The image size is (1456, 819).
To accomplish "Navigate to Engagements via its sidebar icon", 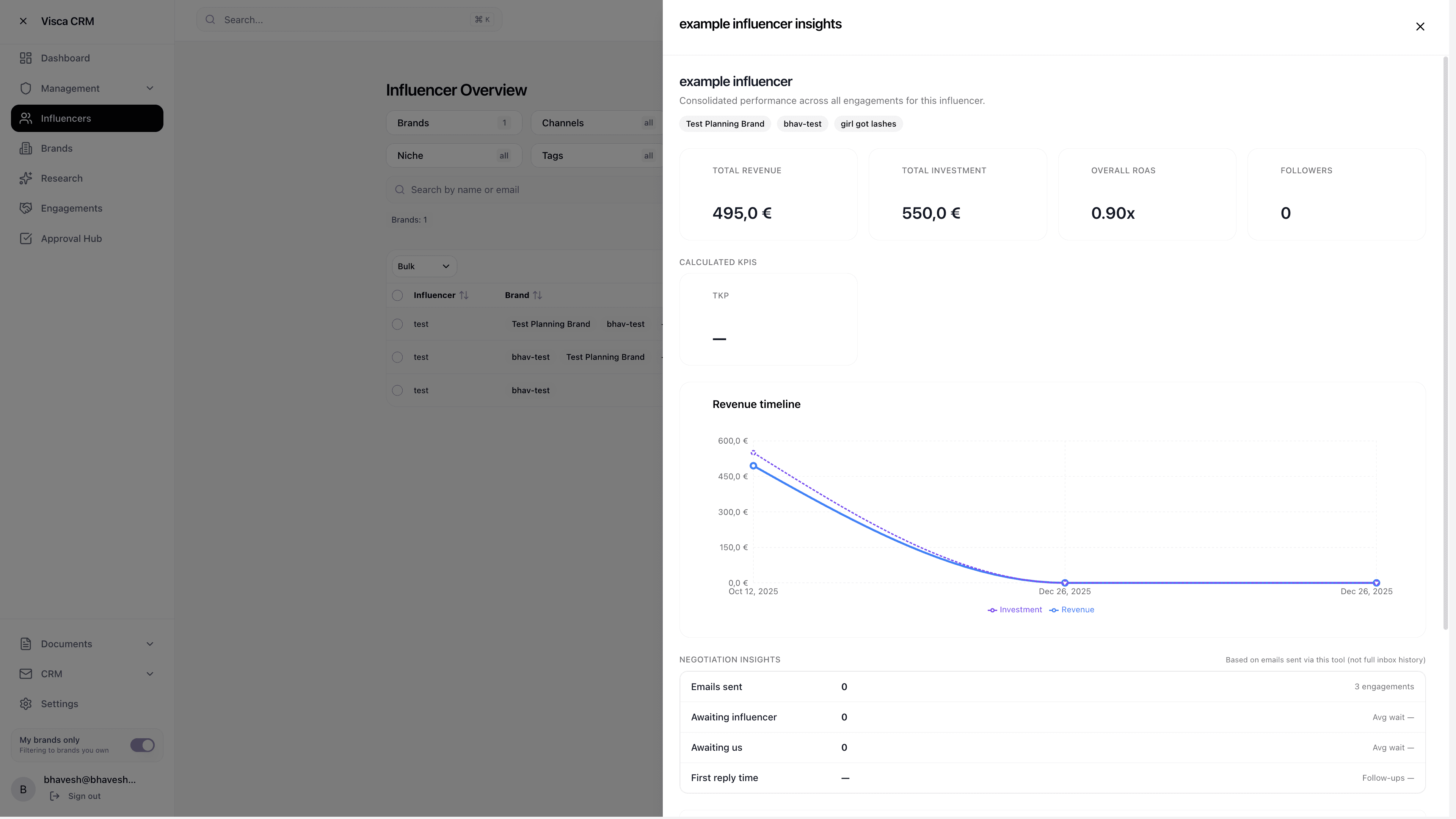I will [27, 208].
